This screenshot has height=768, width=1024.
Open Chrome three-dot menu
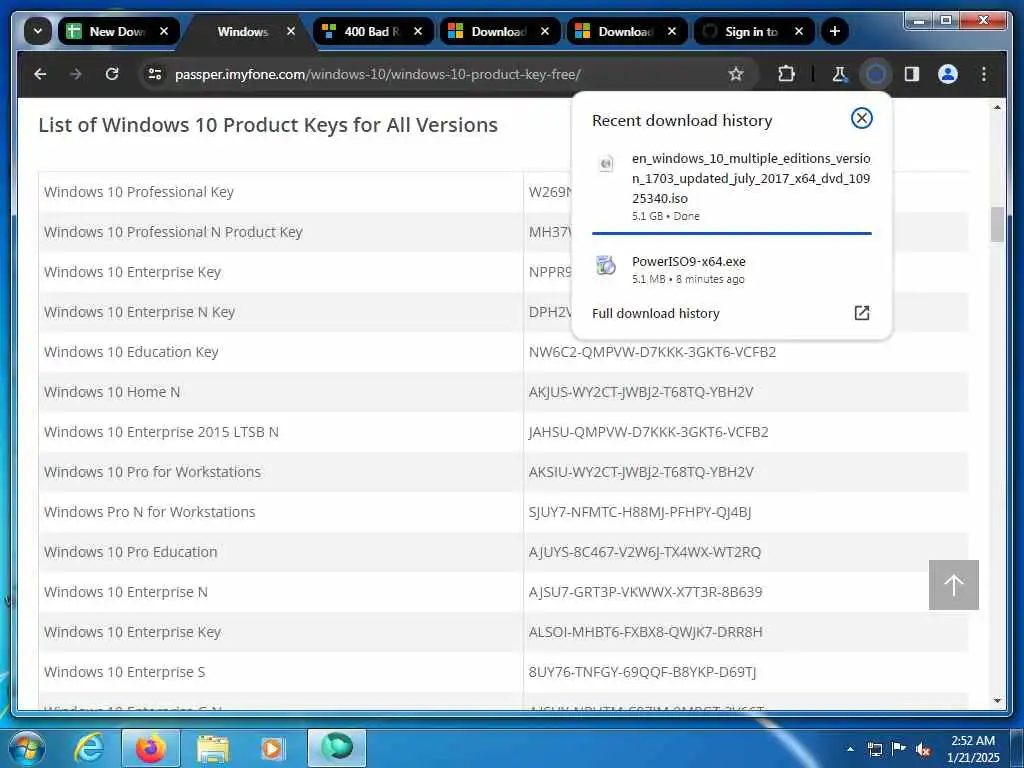click(984, 74)
